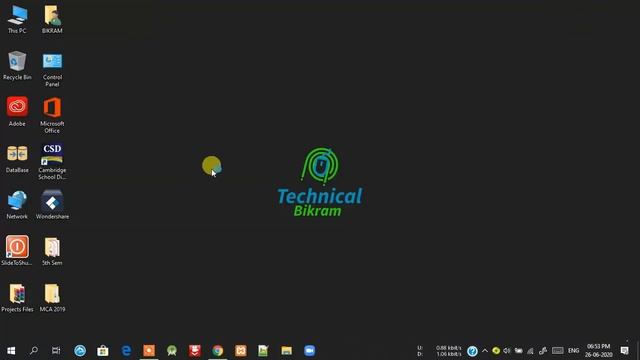This screenshot has height=360, width=640.
Task: Select the Microsoft Office desktop icon
Action: click(52, 116)
